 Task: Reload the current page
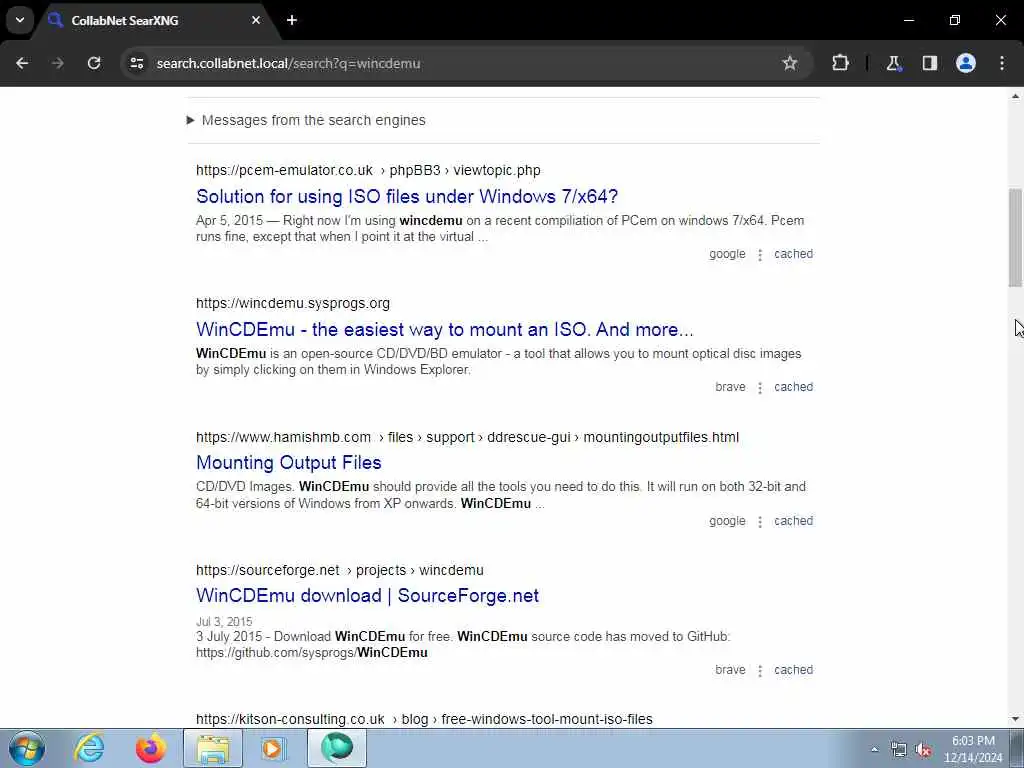pyautogui.click(x=94, y=63)
